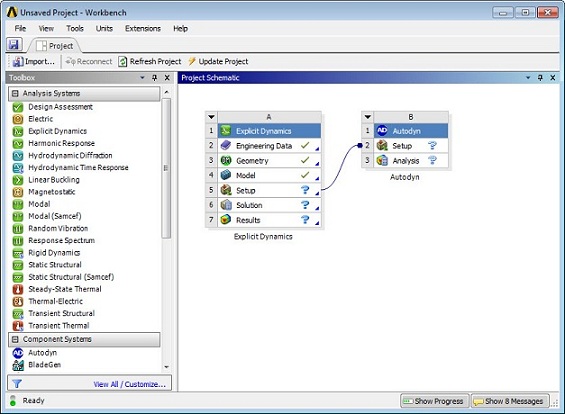The width and height of the screenshot is (565, 414).
Task: Open the dropdown arrow of system B
Action: (x=368, y=117)
